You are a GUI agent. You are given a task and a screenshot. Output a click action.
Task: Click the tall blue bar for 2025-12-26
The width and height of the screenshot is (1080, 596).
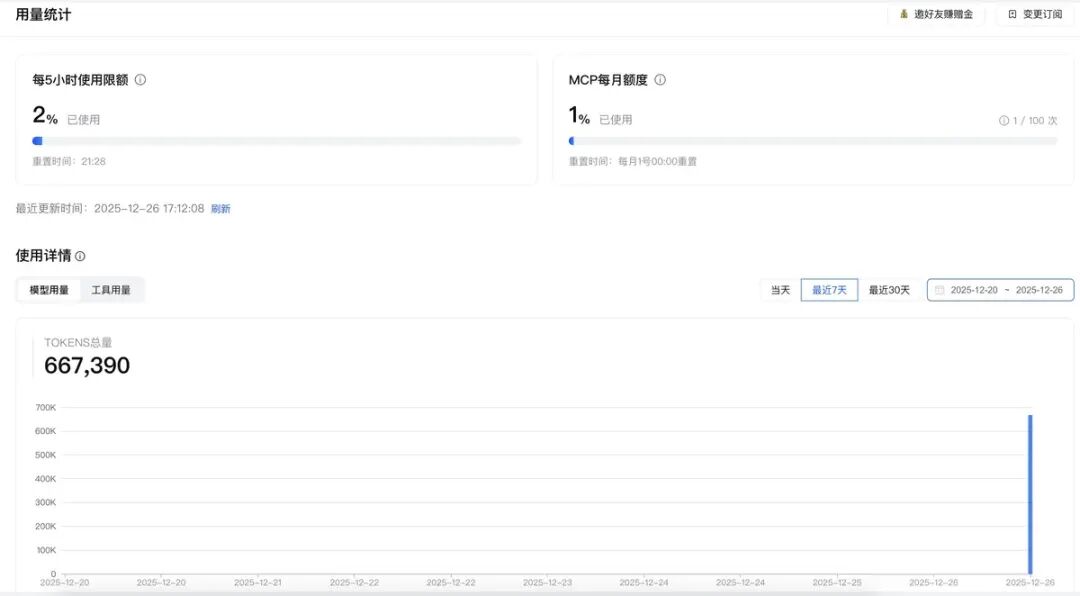tap(1031, 490)
